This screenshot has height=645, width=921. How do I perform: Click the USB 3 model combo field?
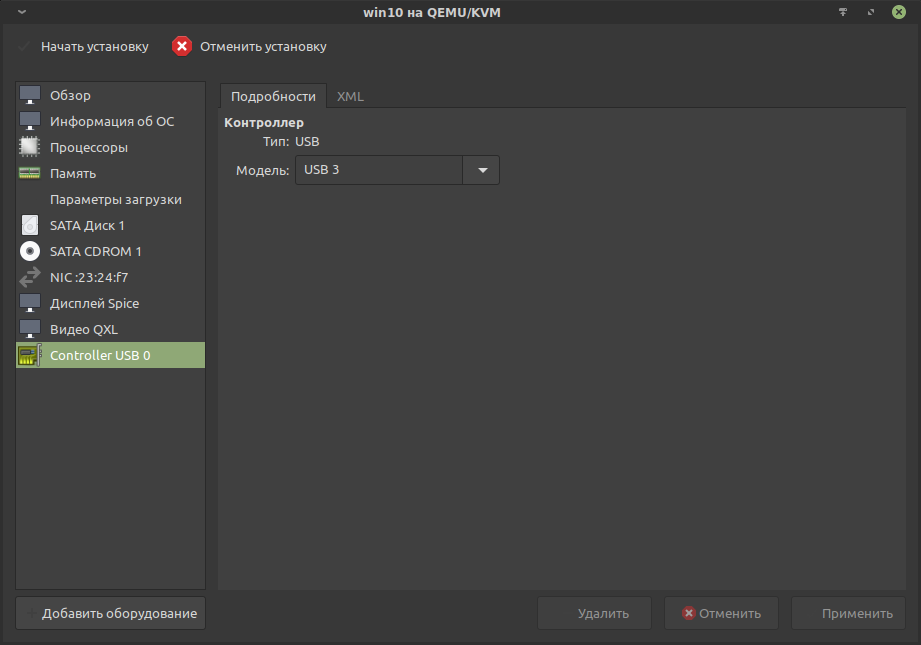click(379, 170)
